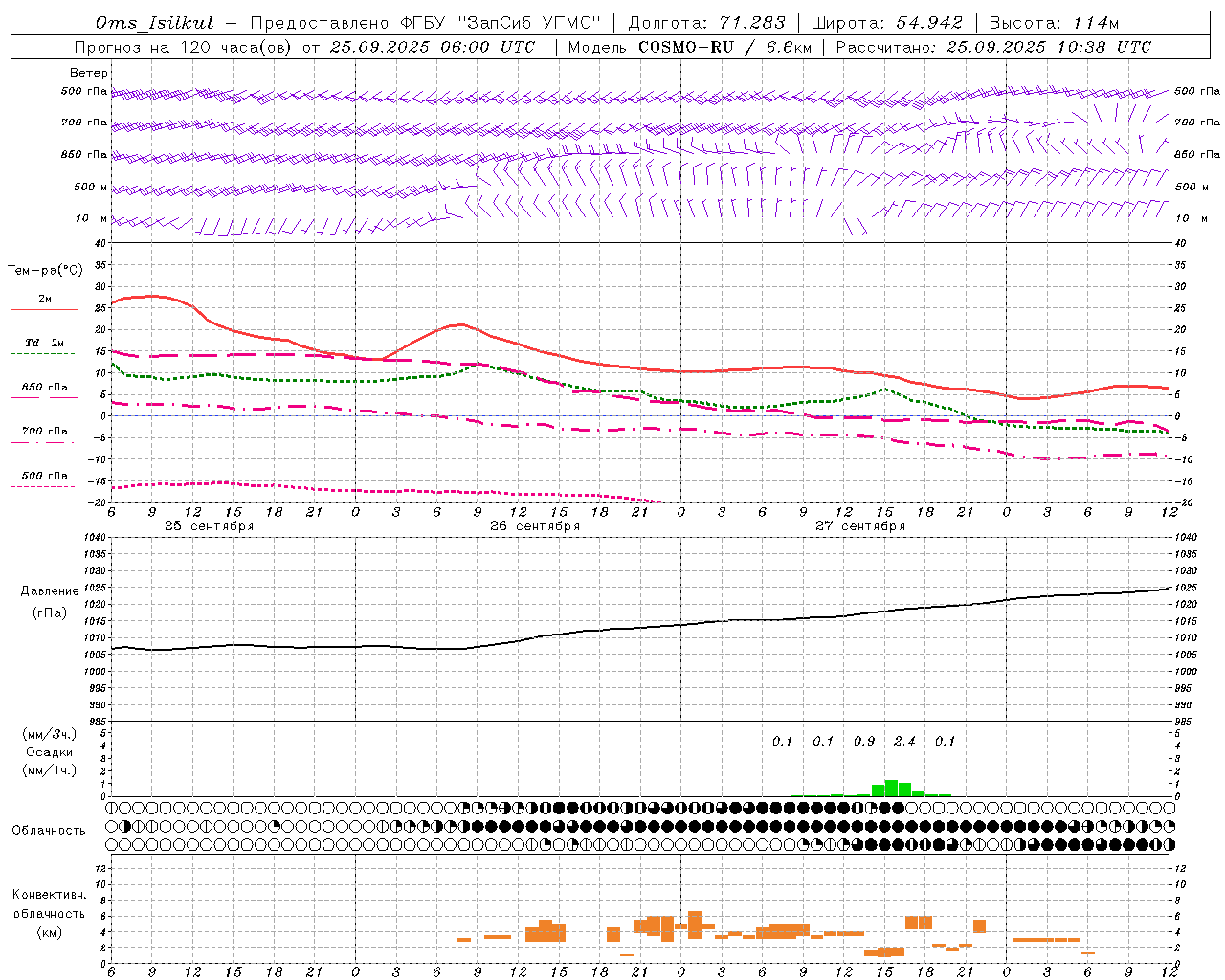Click the Тем-ра(°C) temperature axis title
1225x980 pixels.
click(45, 271)
